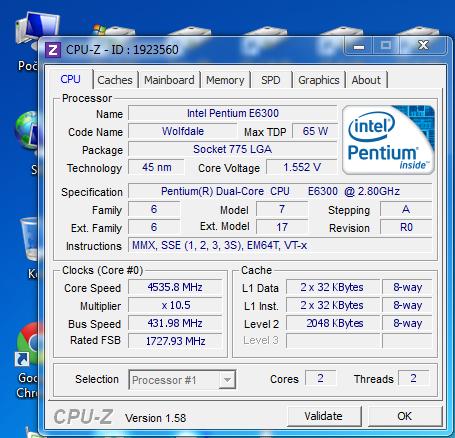
Task: Click the 431.98 MHz bus speed value
Action: click(175, 323)
